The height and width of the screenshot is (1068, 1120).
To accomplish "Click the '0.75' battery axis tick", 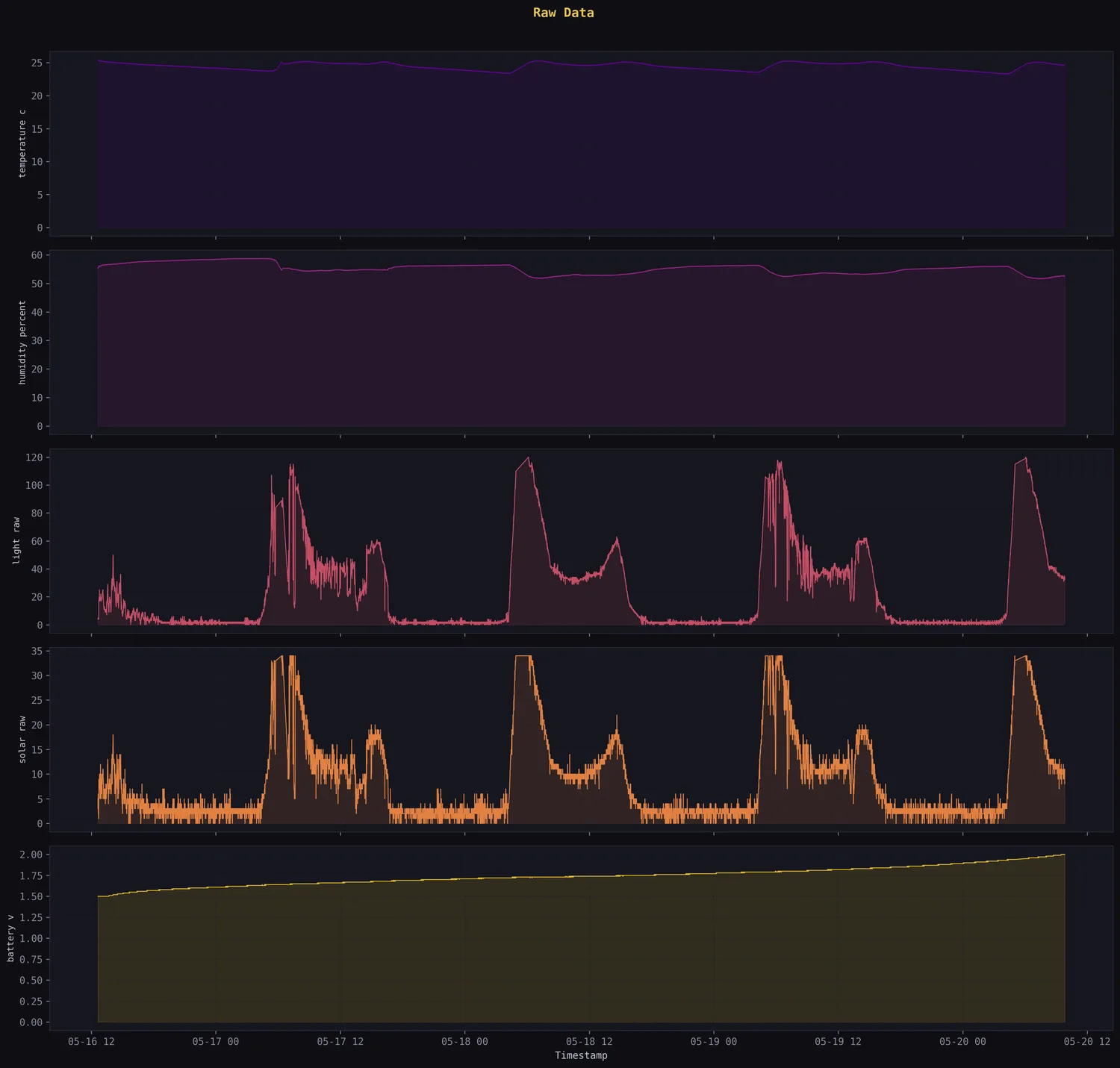I will point(31,959).
